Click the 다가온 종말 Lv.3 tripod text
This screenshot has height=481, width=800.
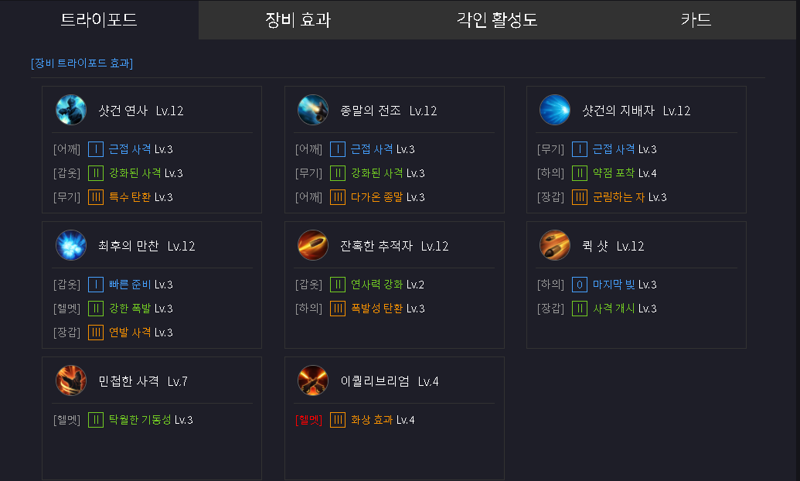[388, 197]
